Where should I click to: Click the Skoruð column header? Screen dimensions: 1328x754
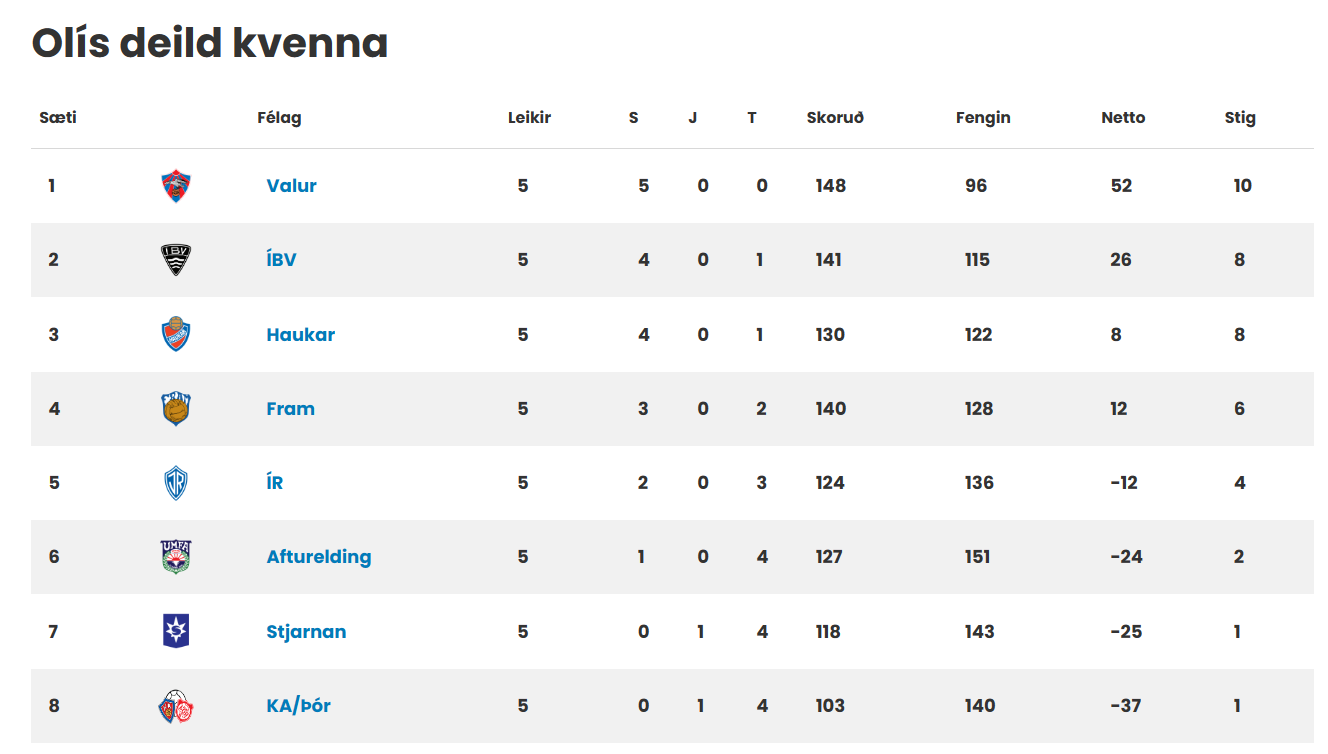pyautogui.click(x=835, y=118)
